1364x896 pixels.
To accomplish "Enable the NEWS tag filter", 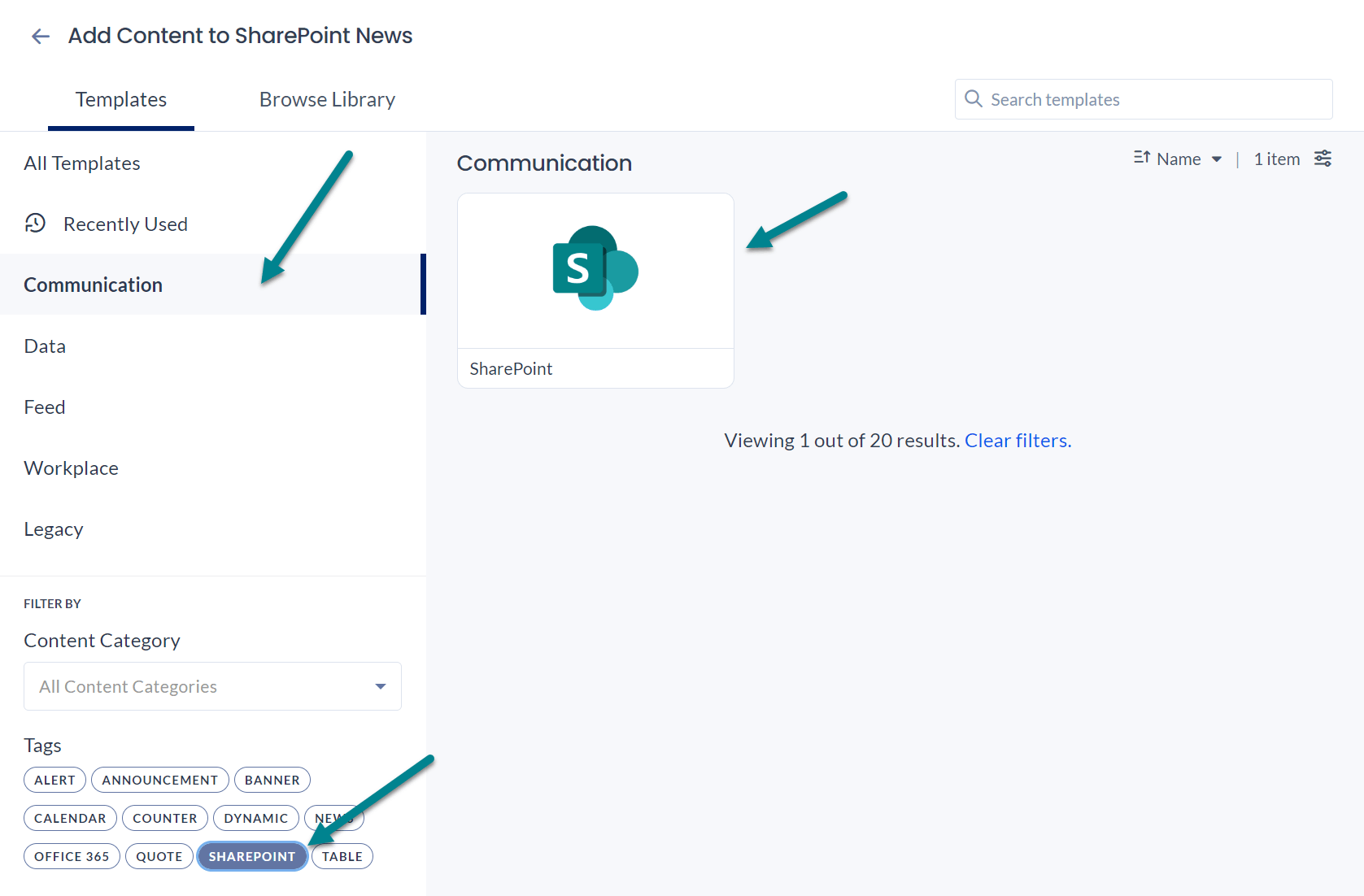I will point(333,818).
